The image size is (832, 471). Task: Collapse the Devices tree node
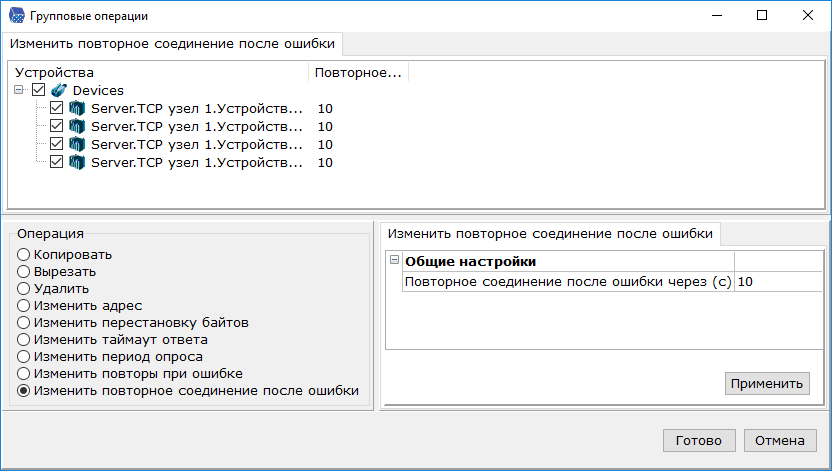19,90
